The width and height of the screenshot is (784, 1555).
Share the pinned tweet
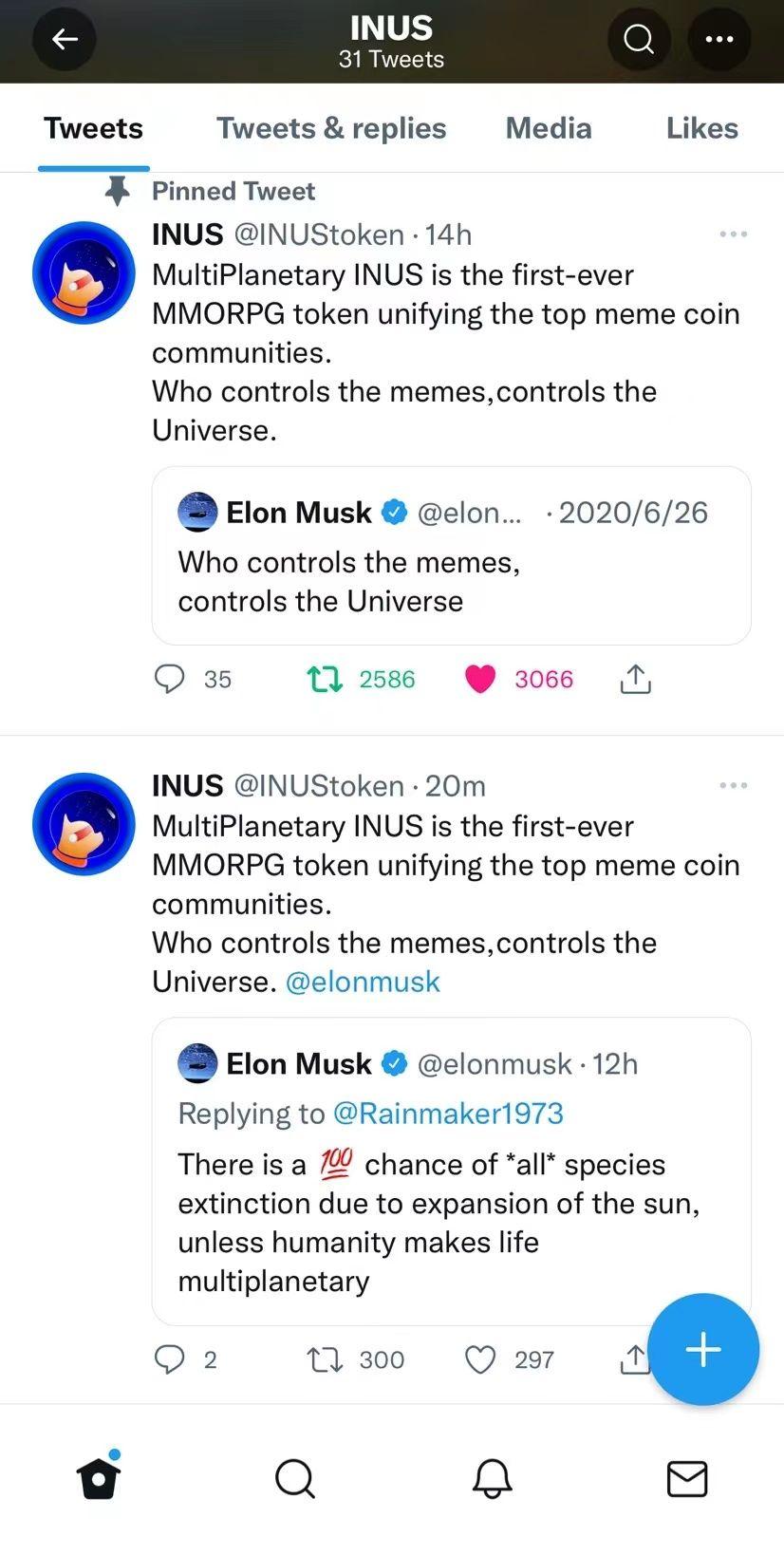pos(635,679)
